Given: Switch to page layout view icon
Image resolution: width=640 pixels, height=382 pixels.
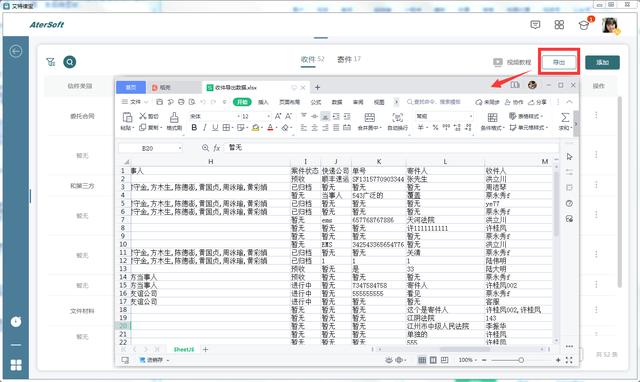Looking at the screenshot, I should tap(433, 360).
